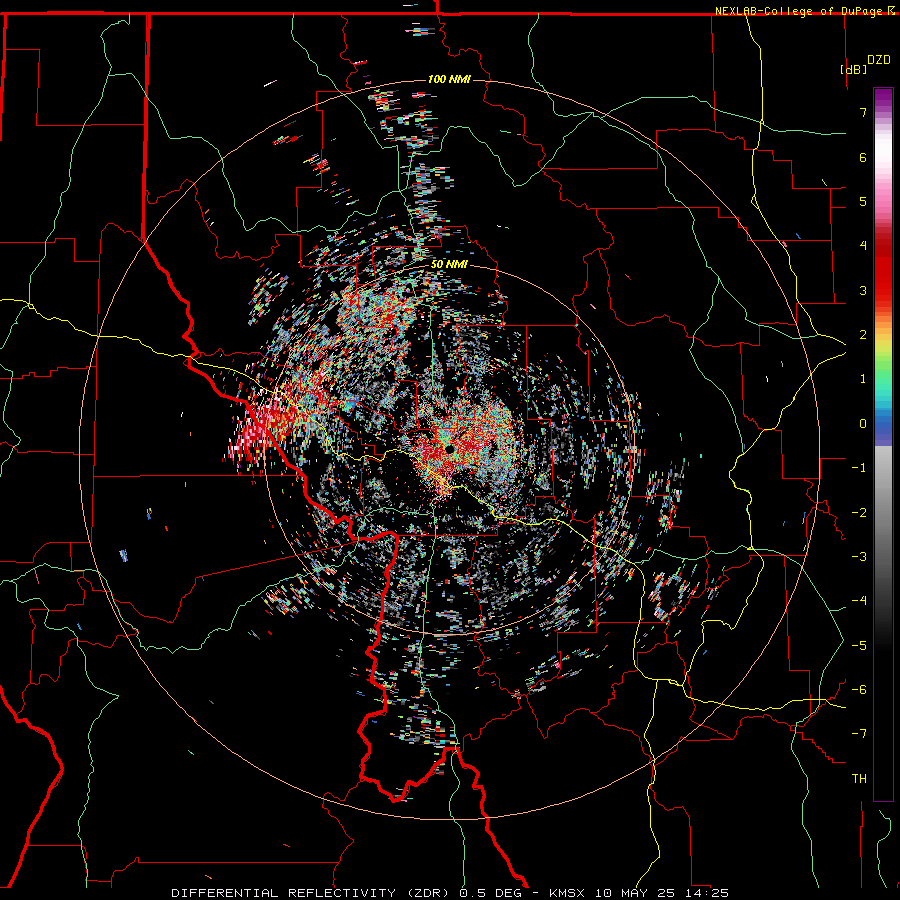Click the 7 value on color scale
900x900 pixels.
pos(863,112)
